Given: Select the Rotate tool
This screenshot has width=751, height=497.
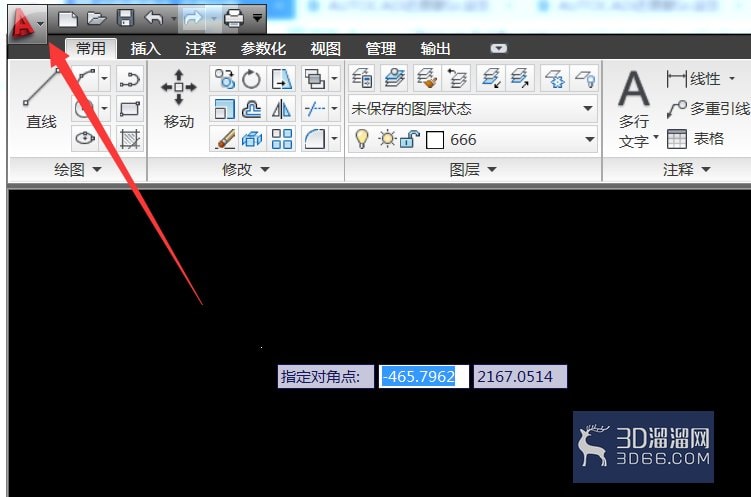Looking at the screenshot, I should [x=251, y=79].
